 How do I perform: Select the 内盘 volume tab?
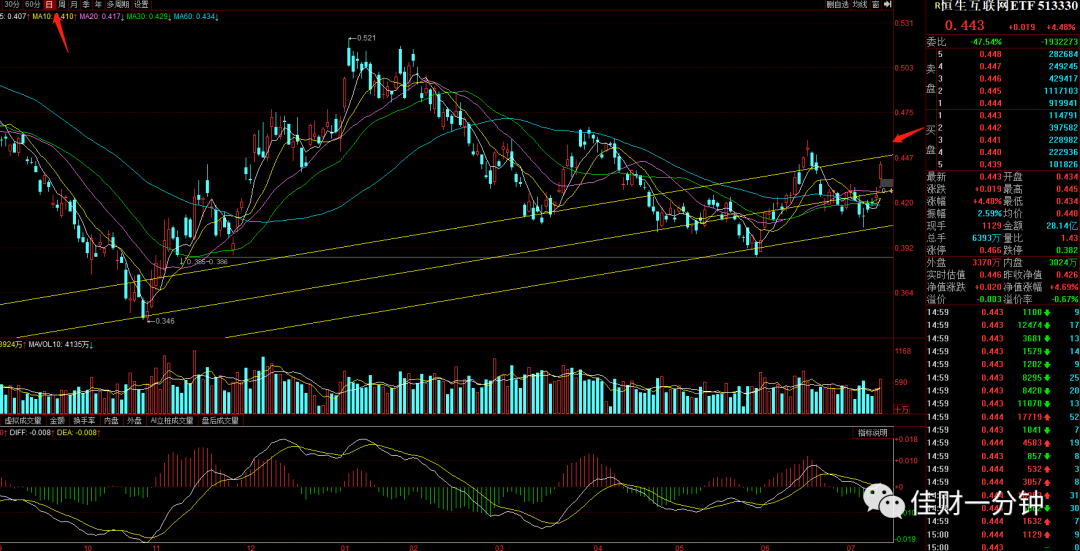(112, 419)
